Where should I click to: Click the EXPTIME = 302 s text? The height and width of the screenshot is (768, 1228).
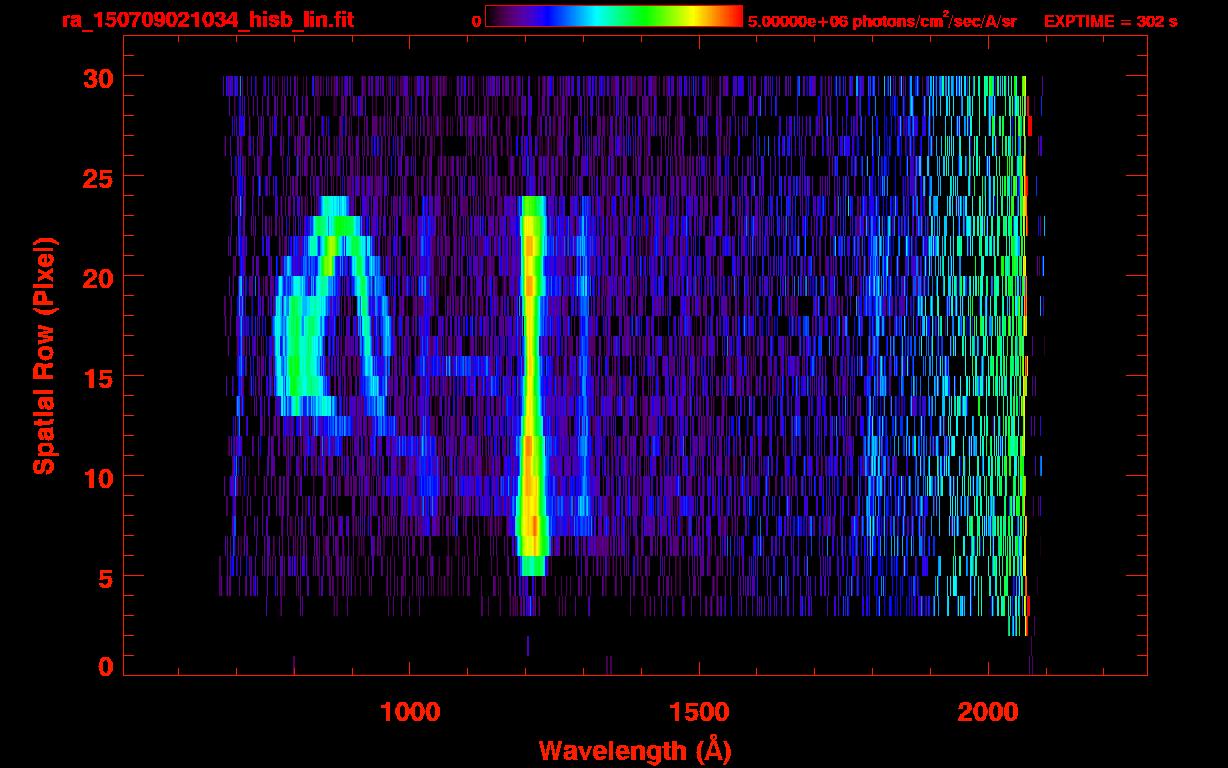pyautogui.click(x=1110, y=21)
